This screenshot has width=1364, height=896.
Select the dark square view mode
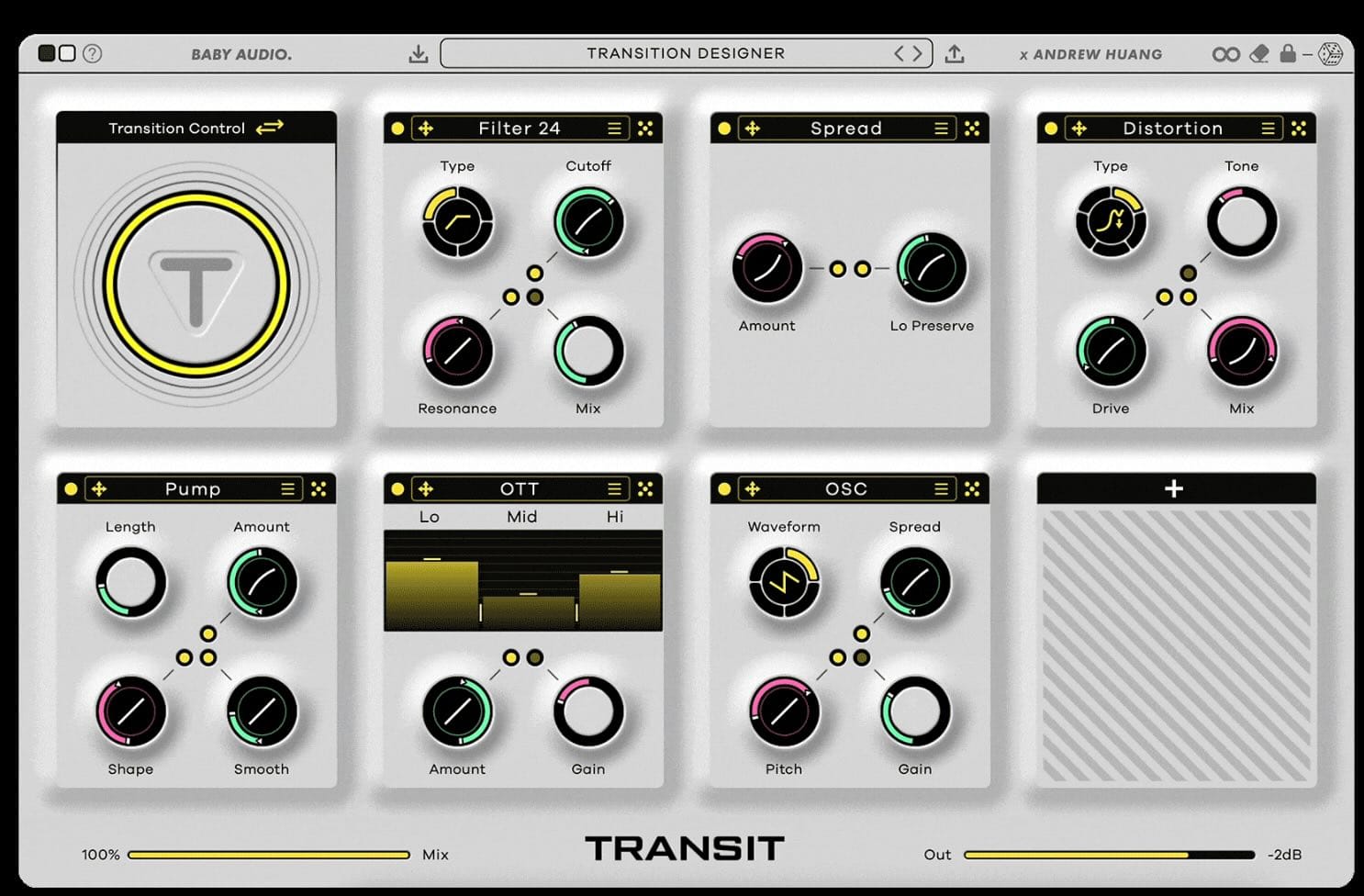(x=46, y=53)
